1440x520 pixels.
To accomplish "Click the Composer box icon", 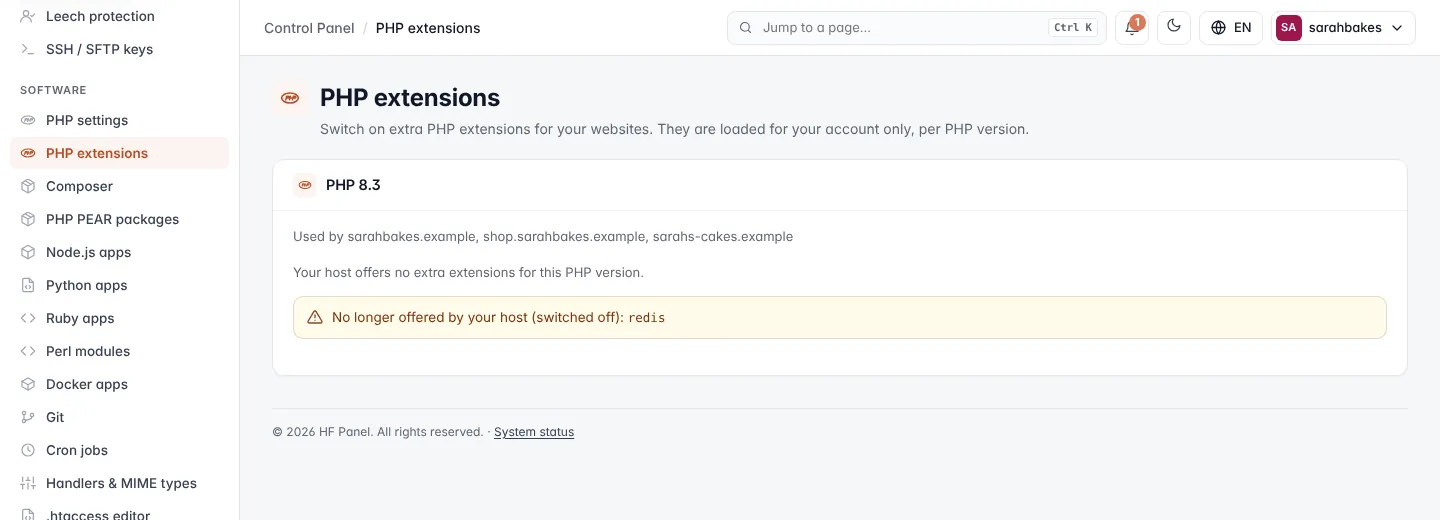I will click(28, 186).
